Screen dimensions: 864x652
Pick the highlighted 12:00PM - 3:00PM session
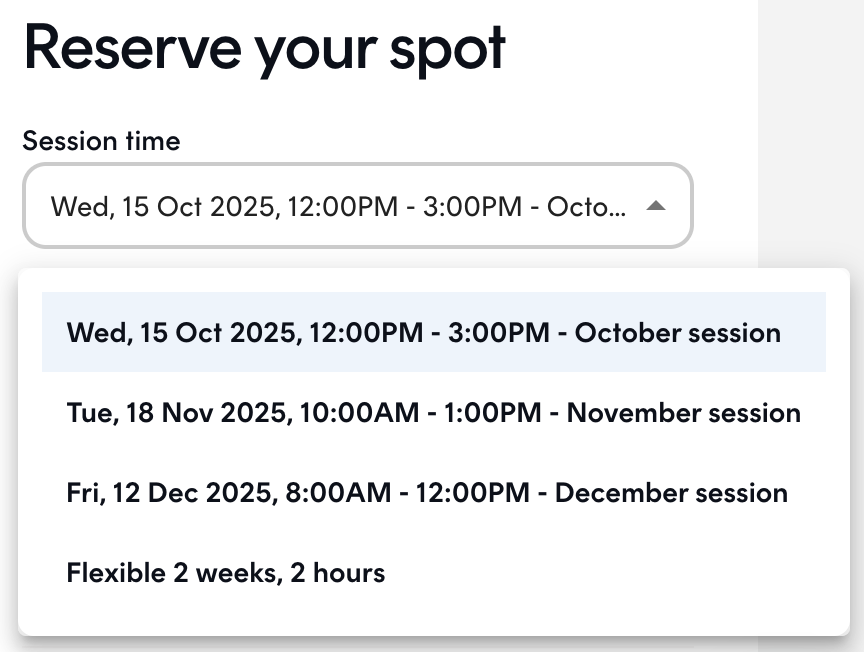pos(434,332)
